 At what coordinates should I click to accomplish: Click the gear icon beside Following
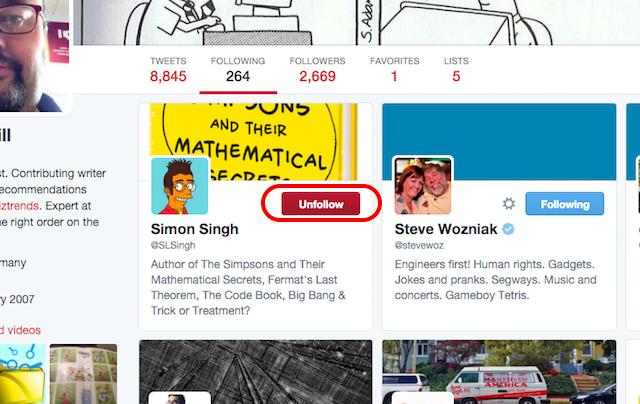pyautogui.click(x=509, y=204)
